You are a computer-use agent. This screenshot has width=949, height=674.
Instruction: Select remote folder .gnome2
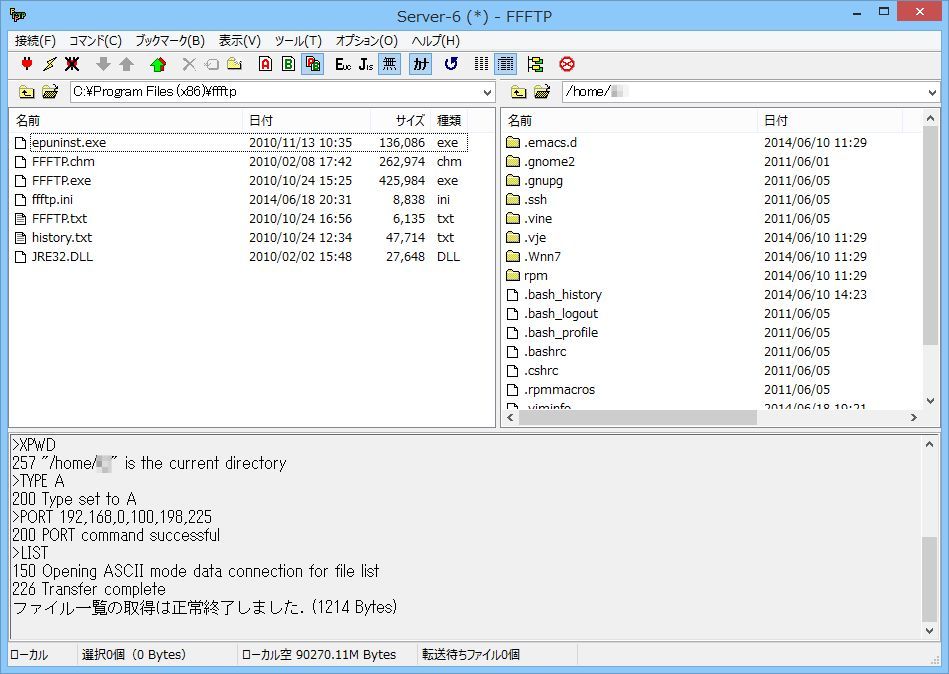(x=550, y=162)
